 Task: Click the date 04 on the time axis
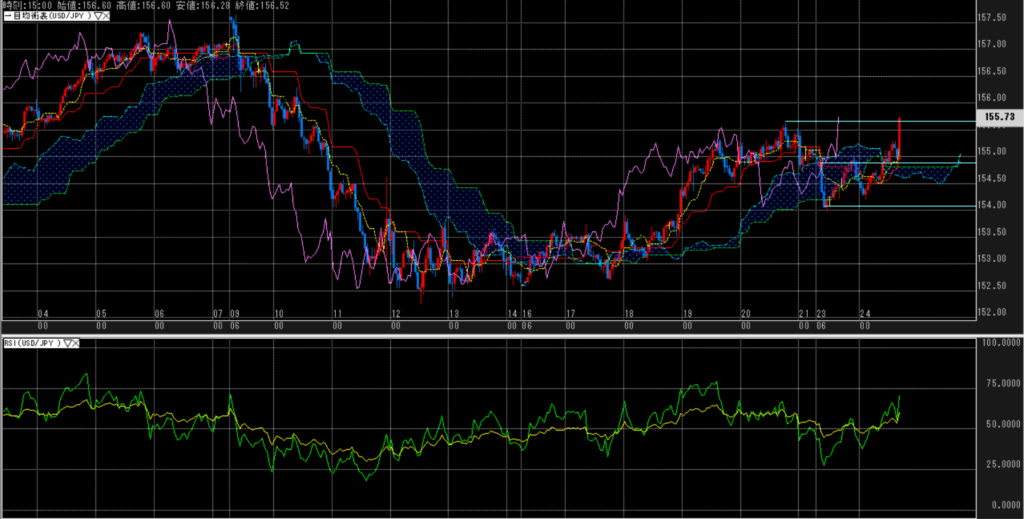(x=42, y=313)
